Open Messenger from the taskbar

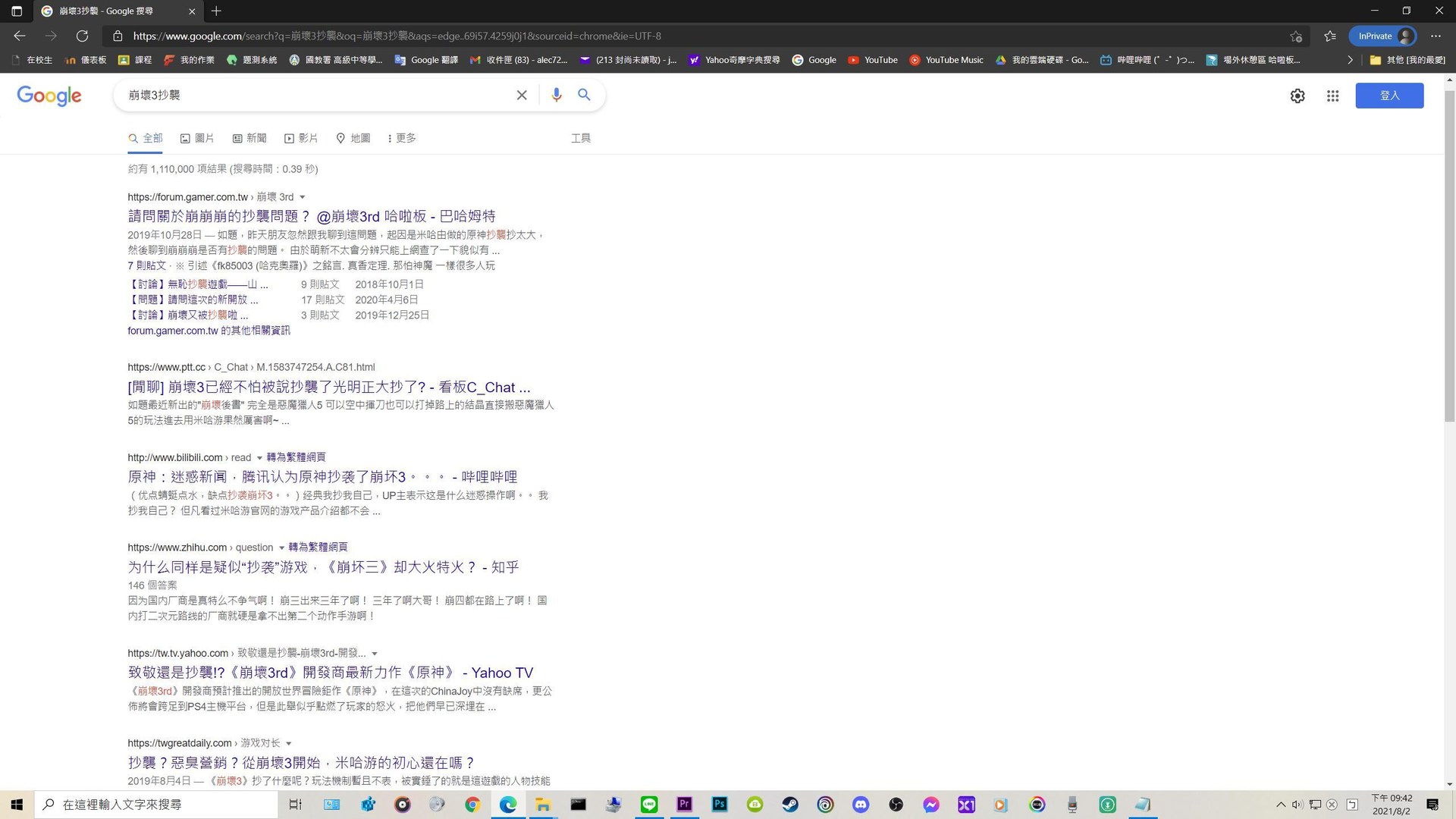[931, 805]
